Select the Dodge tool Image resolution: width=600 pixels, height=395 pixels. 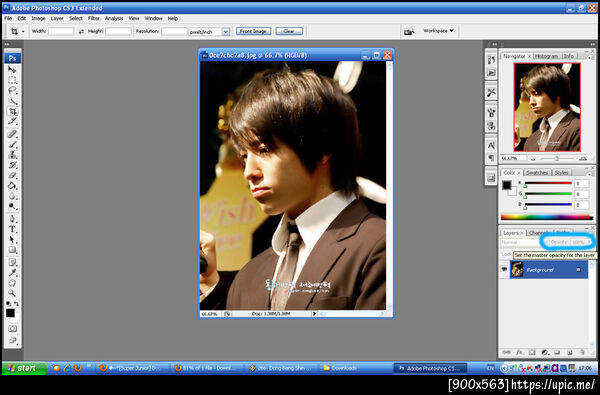coord(12,206)
